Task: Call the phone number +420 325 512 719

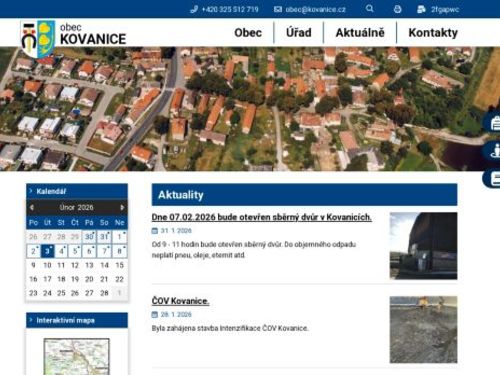Action: tap(230, 9)
